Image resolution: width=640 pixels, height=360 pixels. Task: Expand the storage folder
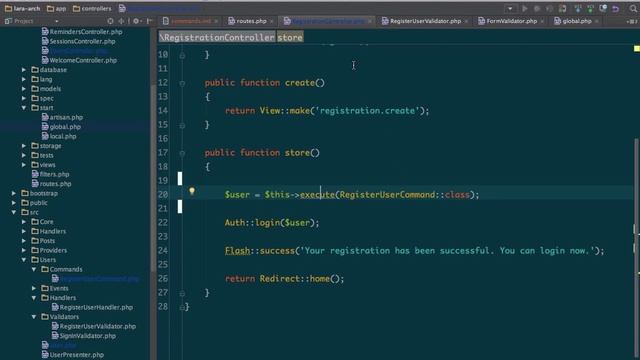(x=24, y=146)
